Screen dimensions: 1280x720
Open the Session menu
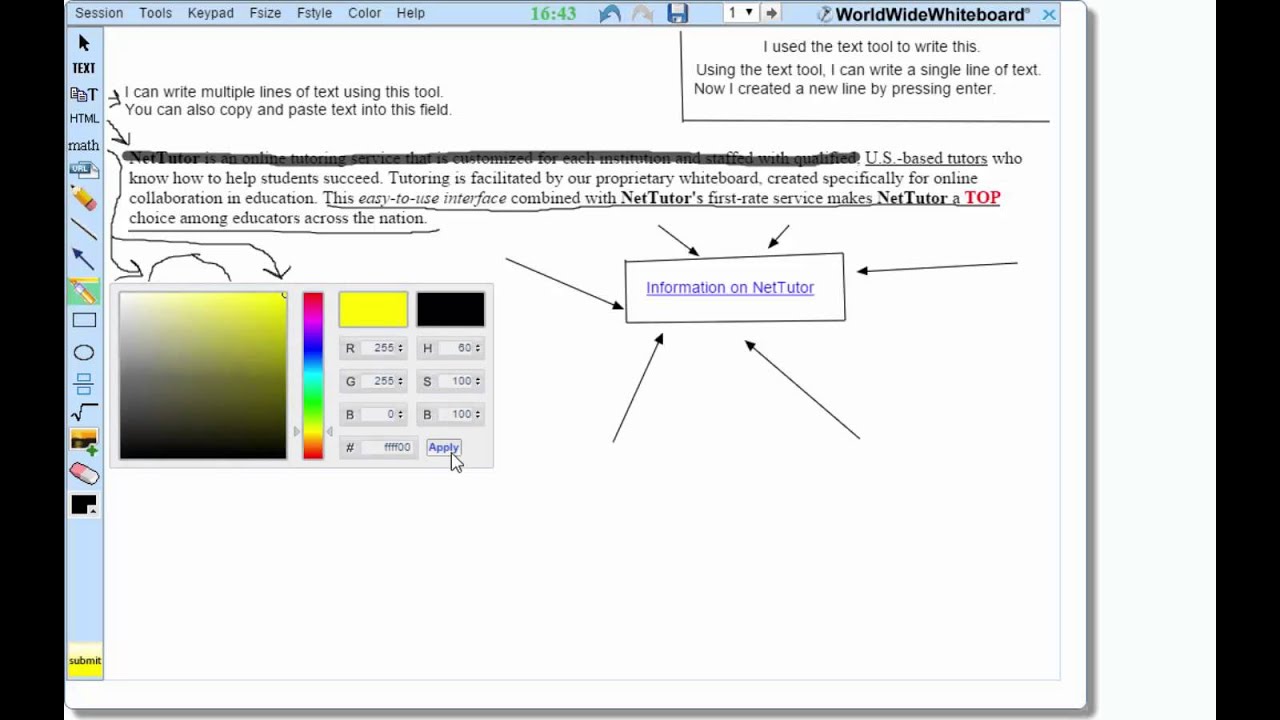99,13
